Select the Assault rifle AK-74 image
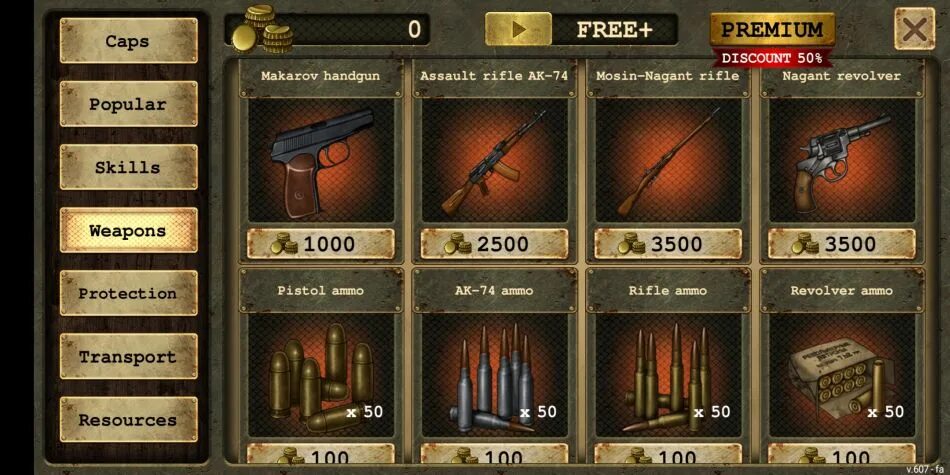950x475 pixels. click(494, 161)
